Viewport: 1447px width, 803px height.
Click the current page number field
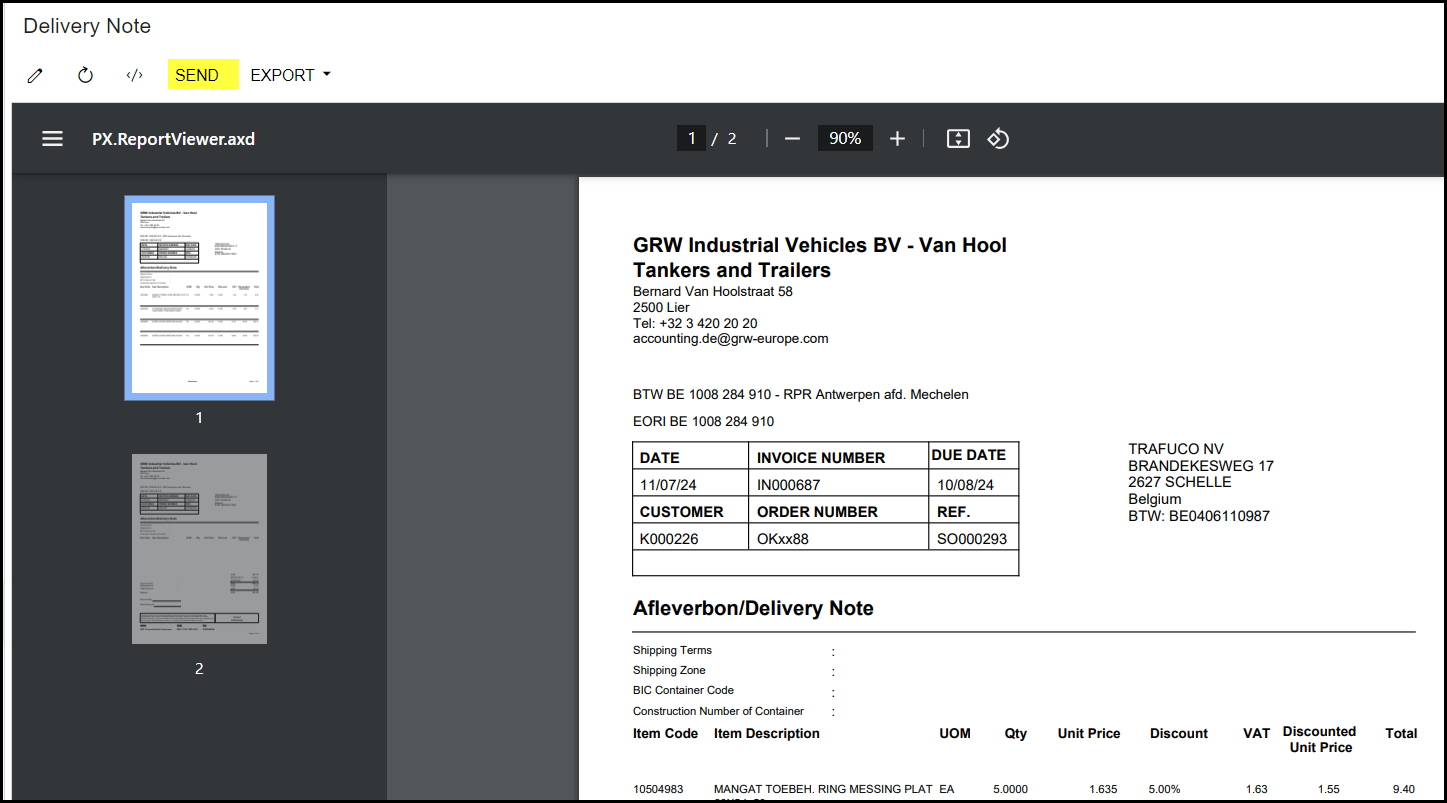(x=691, y=139)
